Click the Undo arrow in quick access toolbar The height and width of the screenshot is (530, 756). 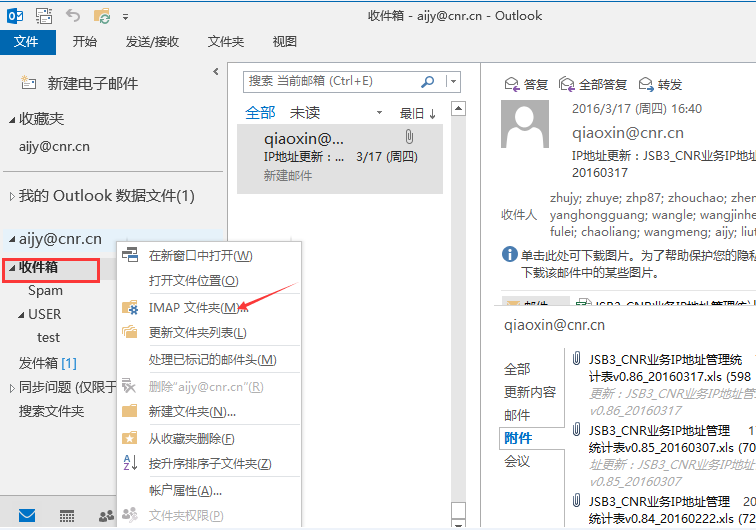pos(73,16)
